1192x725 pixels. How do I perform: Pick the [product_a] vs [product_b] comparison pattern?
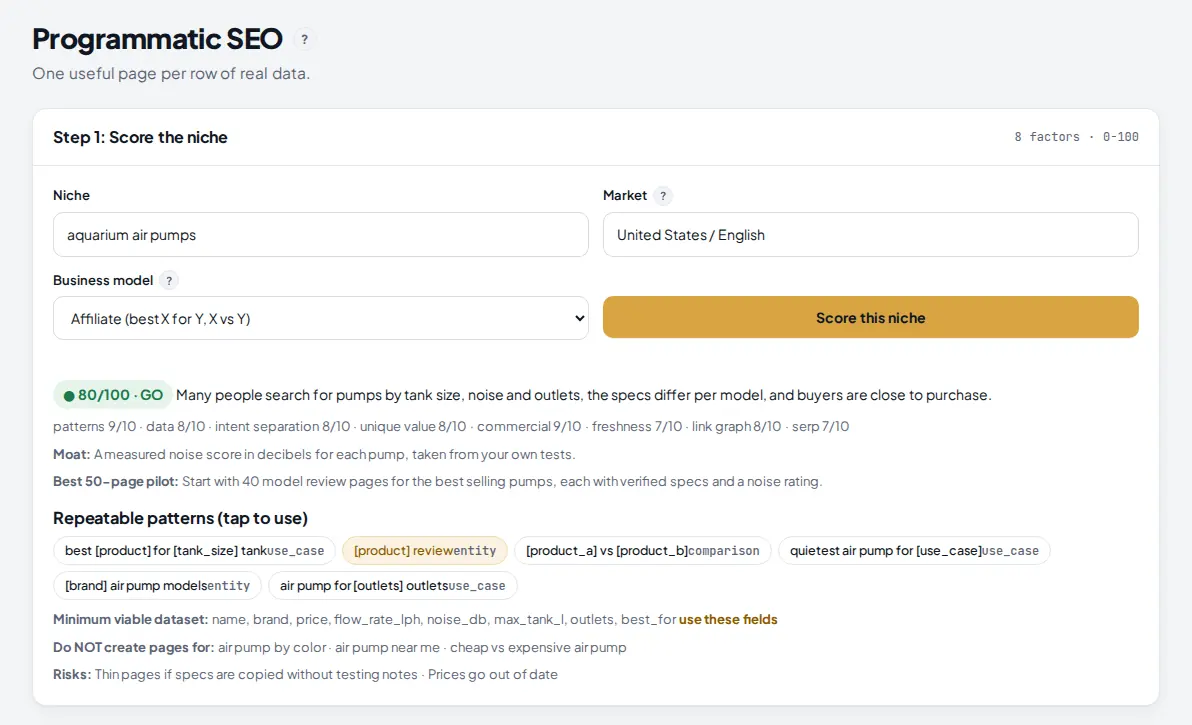pos(642,551)
